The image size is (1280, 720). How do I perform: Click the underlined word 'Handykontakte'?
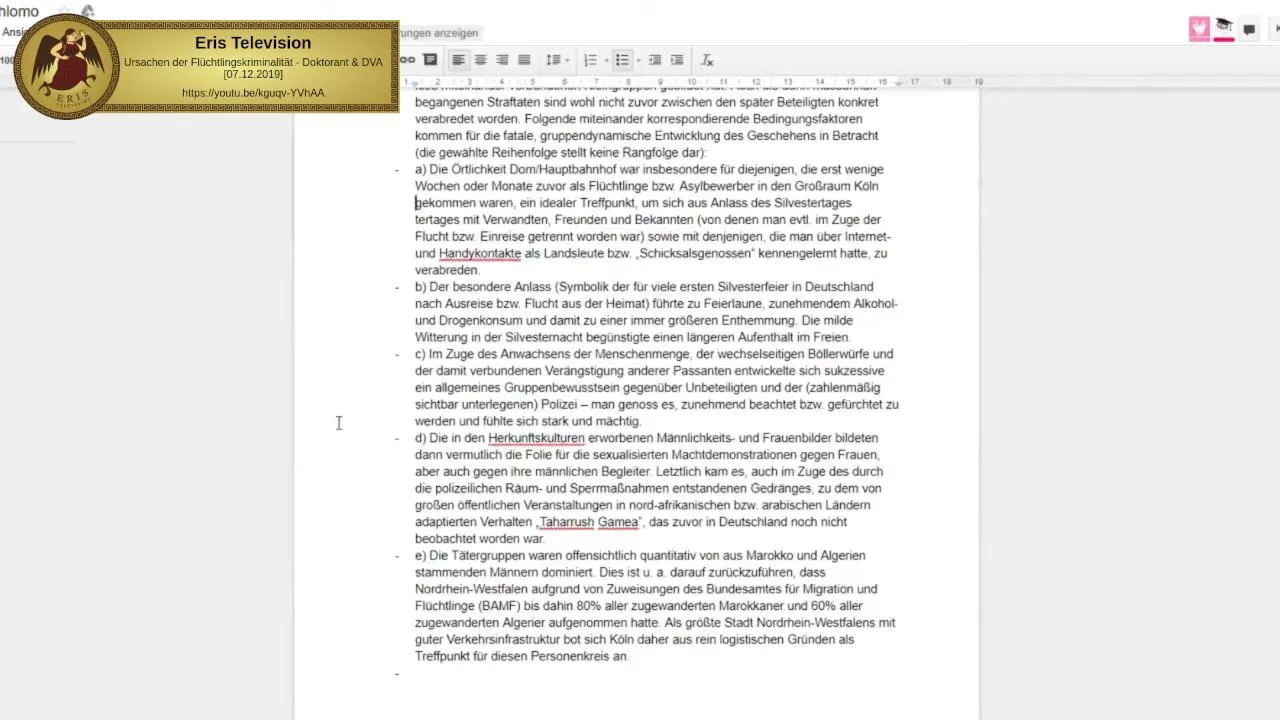(x=480, y=253)
